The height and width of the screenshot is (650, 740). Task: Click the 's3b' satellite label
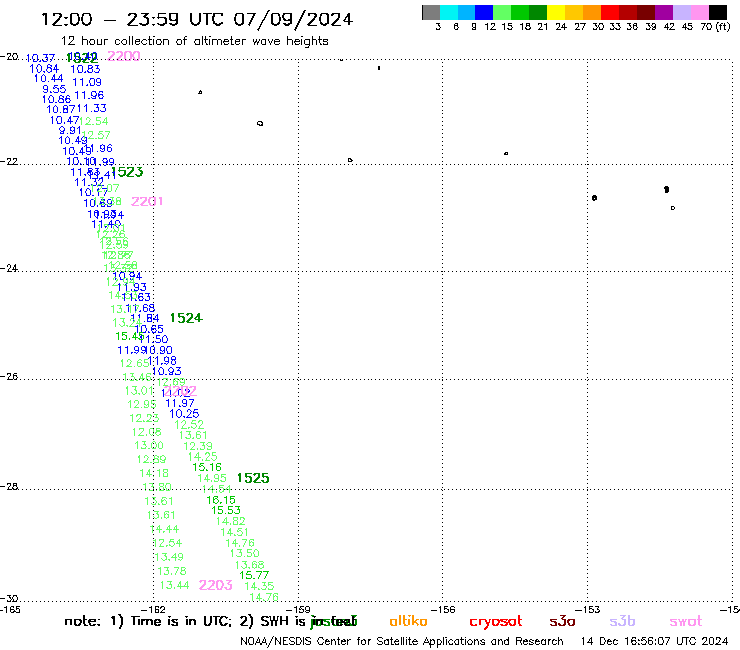pos(622,621)
